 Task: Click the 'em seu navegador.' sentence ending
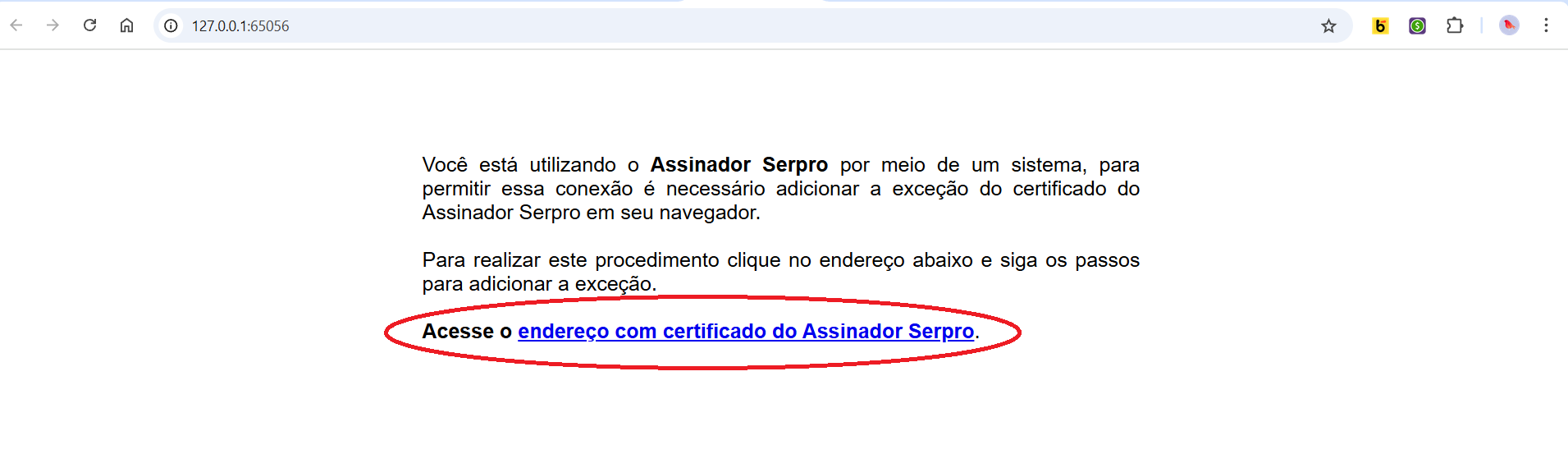pos(674,213)
